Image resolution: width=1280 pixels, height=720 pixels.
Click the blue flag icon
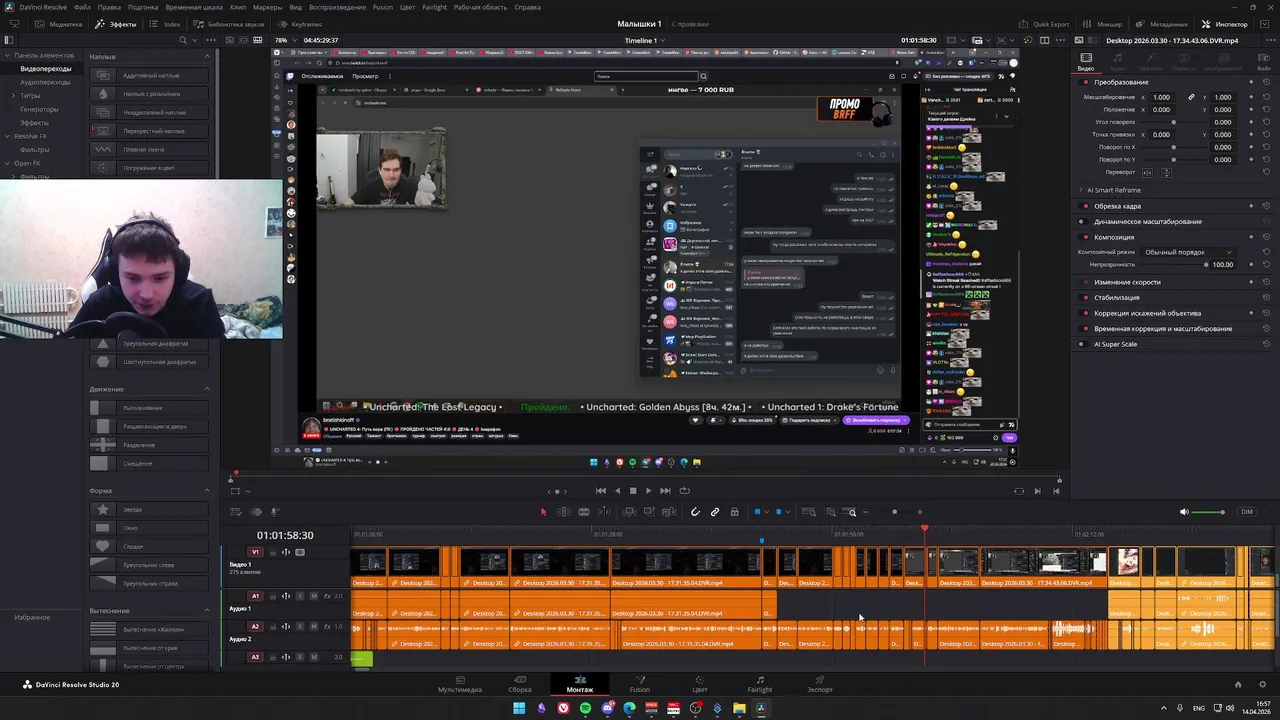click(x=757, y=512)
